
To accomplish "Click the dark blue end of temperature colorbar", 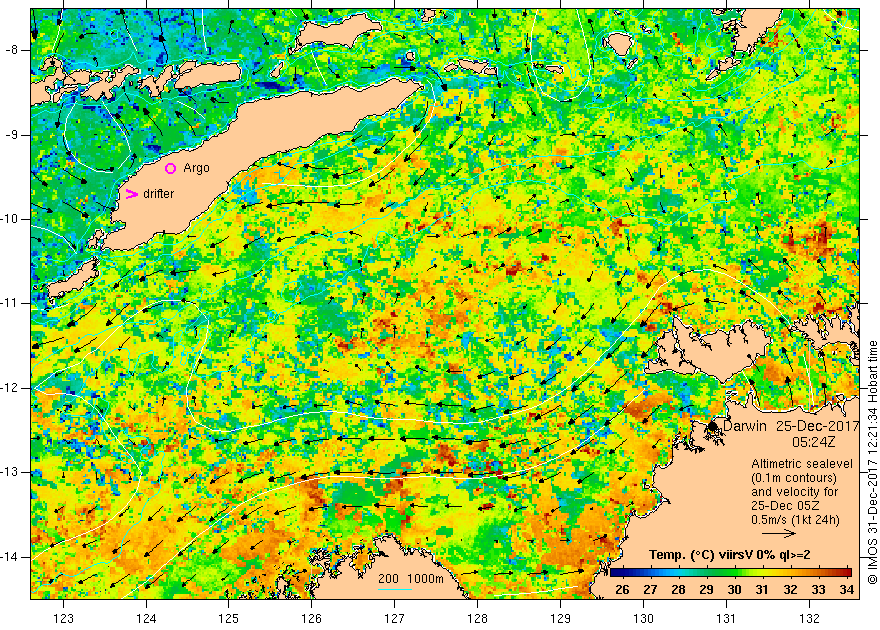I will tap(615, 573).
